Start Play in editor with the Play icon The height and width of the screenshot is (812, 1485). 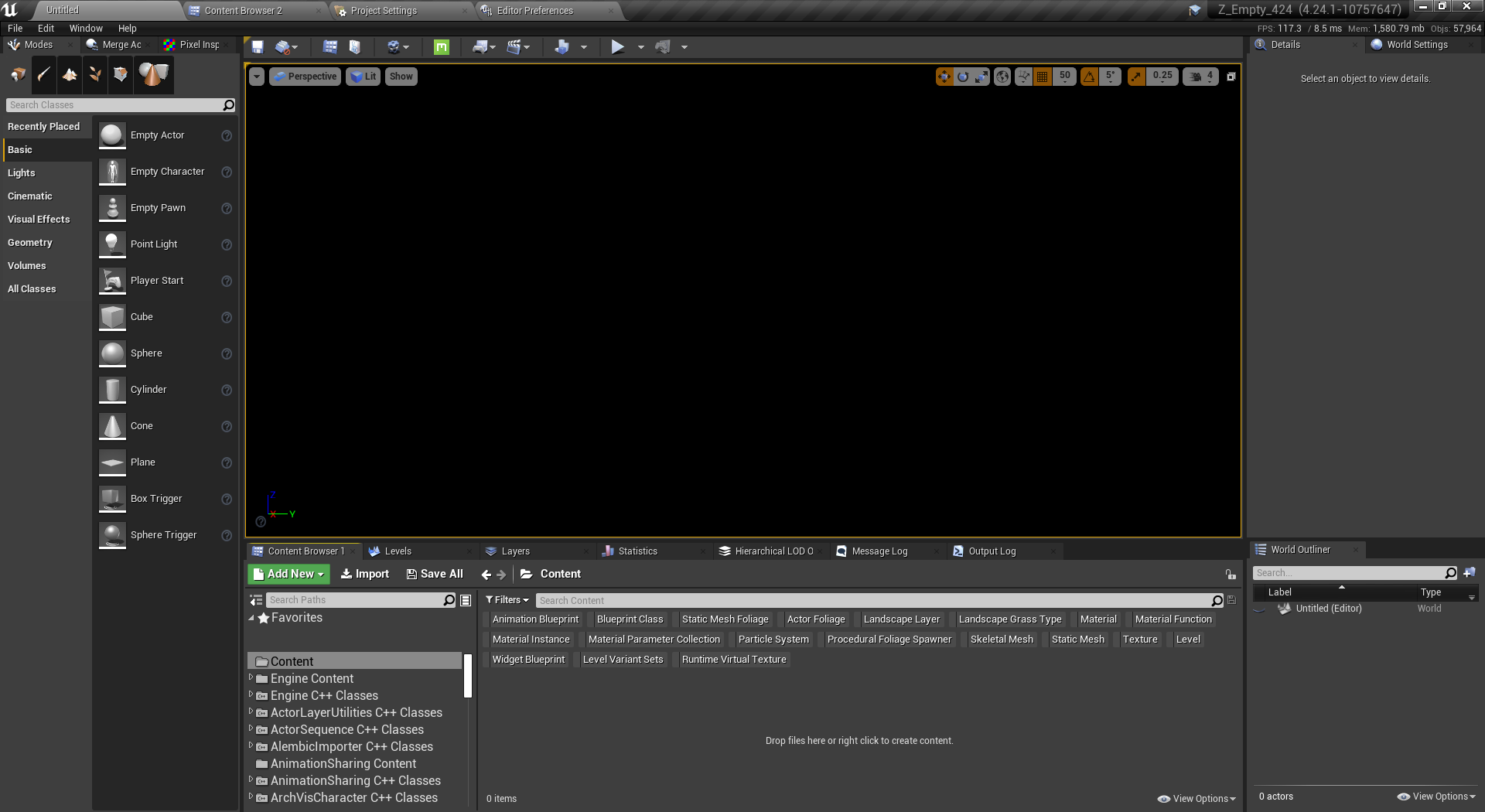coord(618,47)
